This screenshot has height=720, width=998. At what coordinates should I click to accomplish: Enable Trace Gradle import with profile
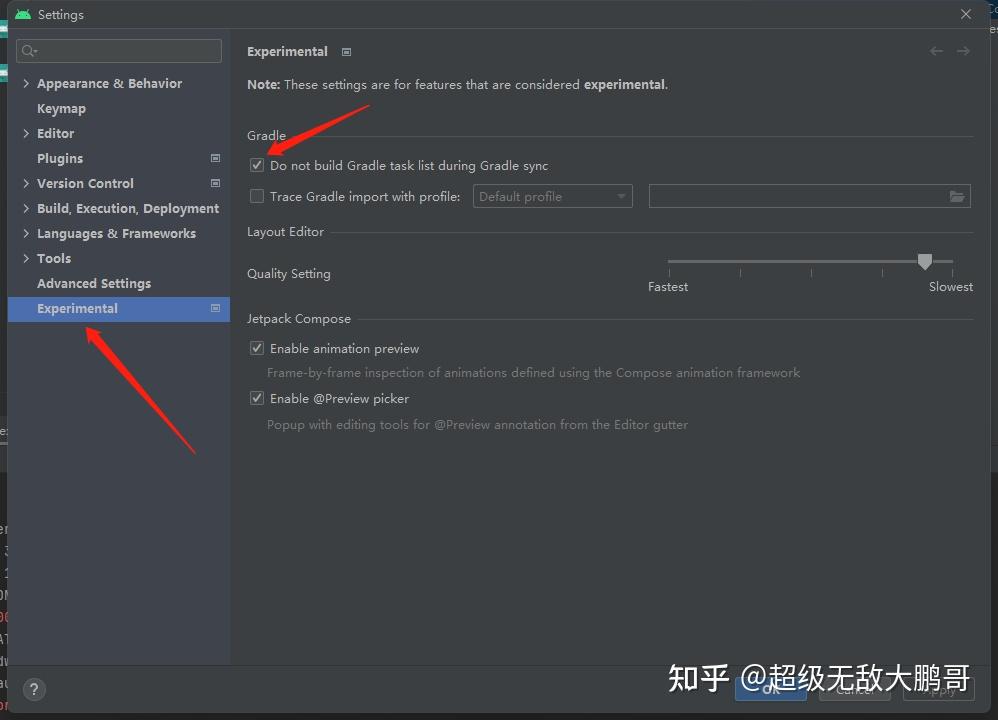pyautogui.click(x=257, y=196)
